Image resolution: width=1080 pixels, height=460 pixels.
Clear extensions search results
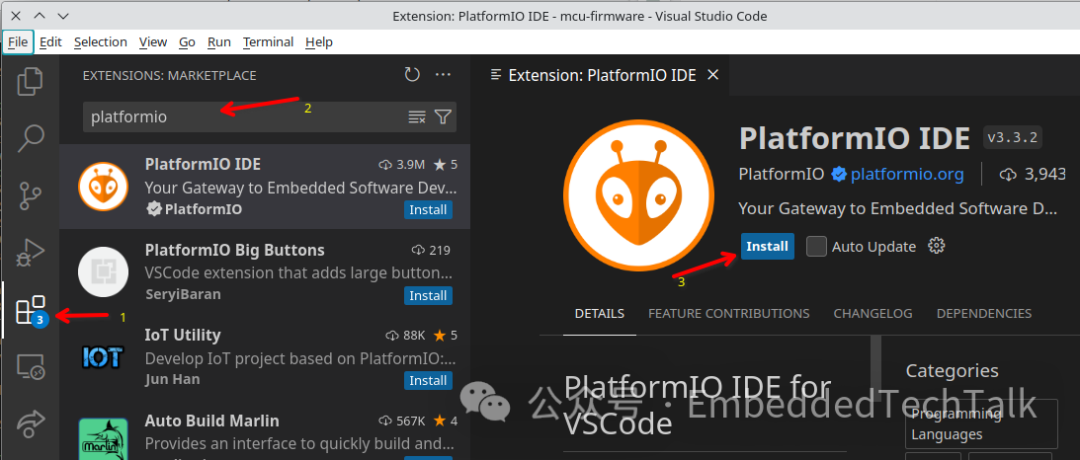coord(417,117)
